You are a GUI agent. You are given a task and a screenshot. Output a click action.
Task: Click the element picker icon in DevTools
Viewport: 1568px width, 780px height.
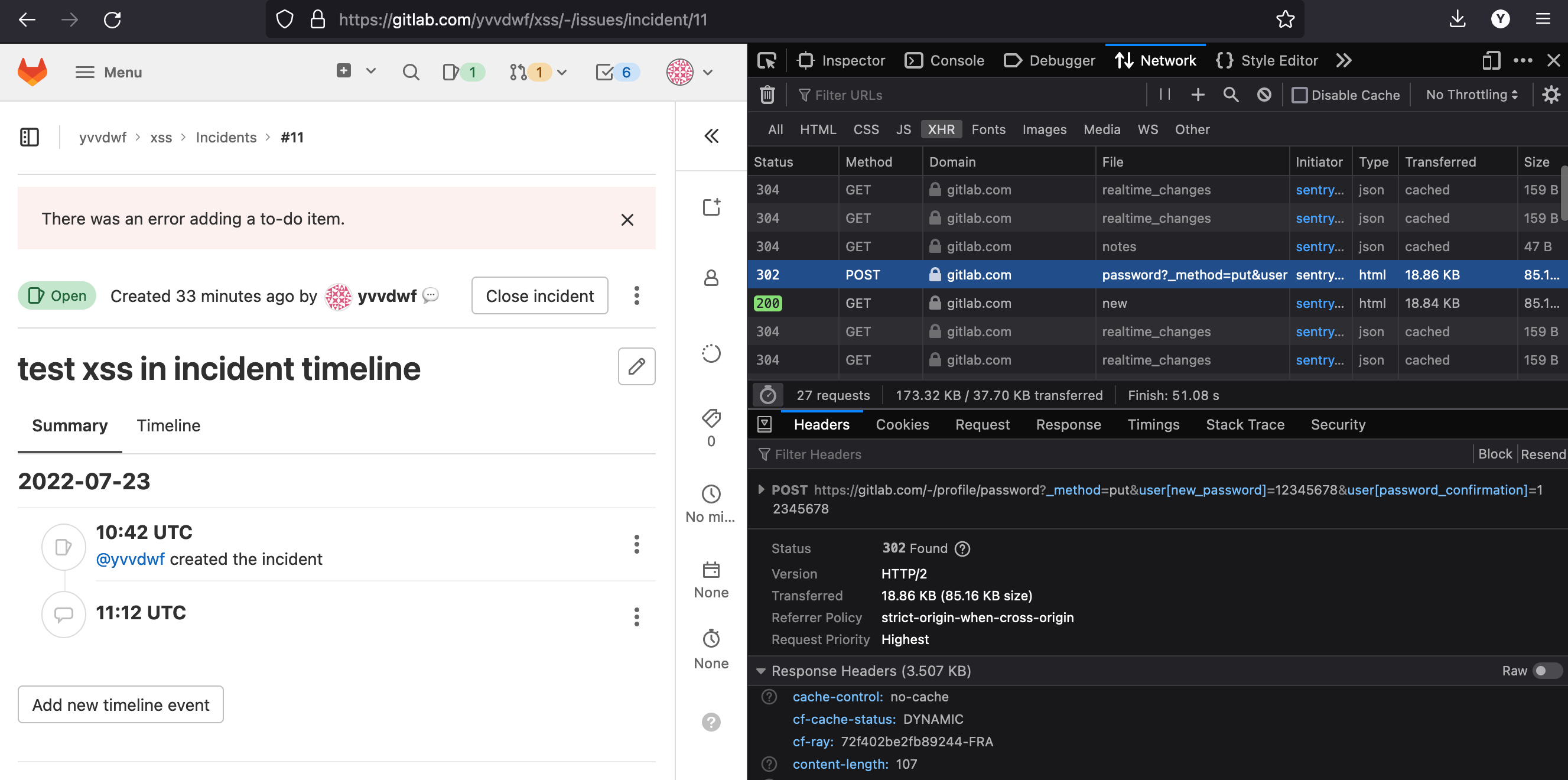pyautogui.click(x=766, y=60)
